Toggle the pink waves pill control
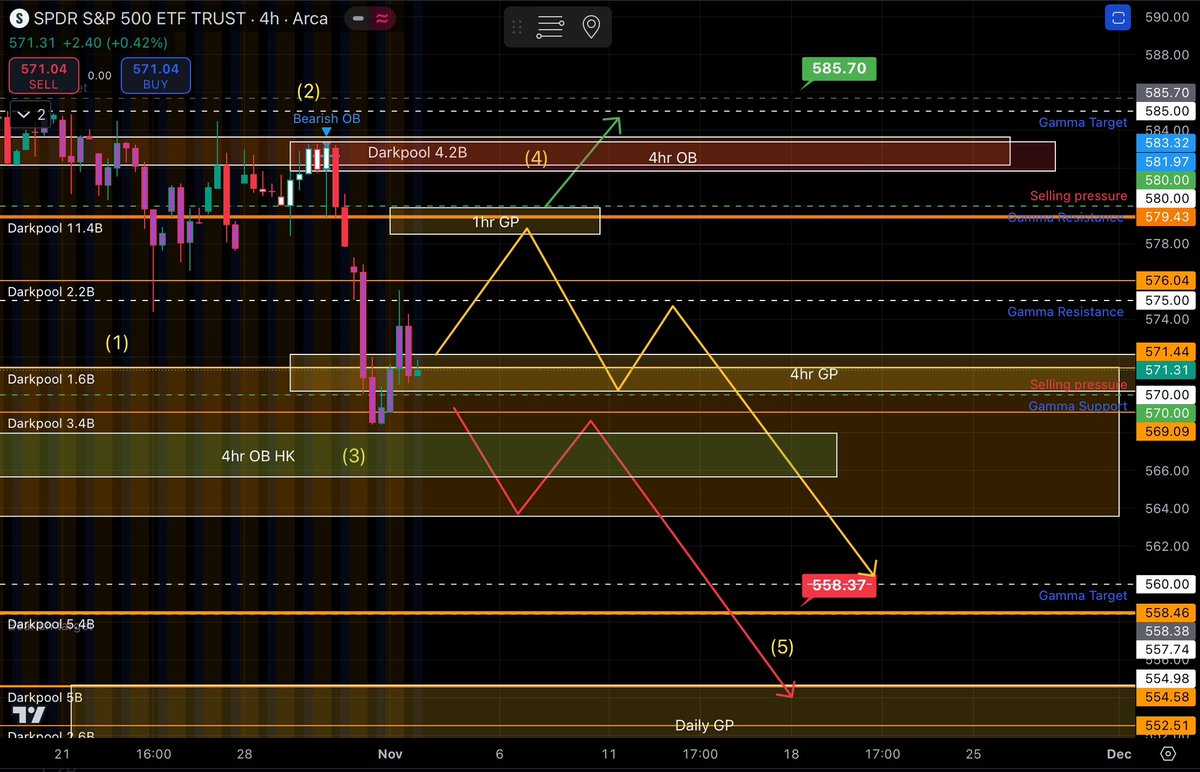Screen dimensions: 1200x772 click(x=383, y=17)
